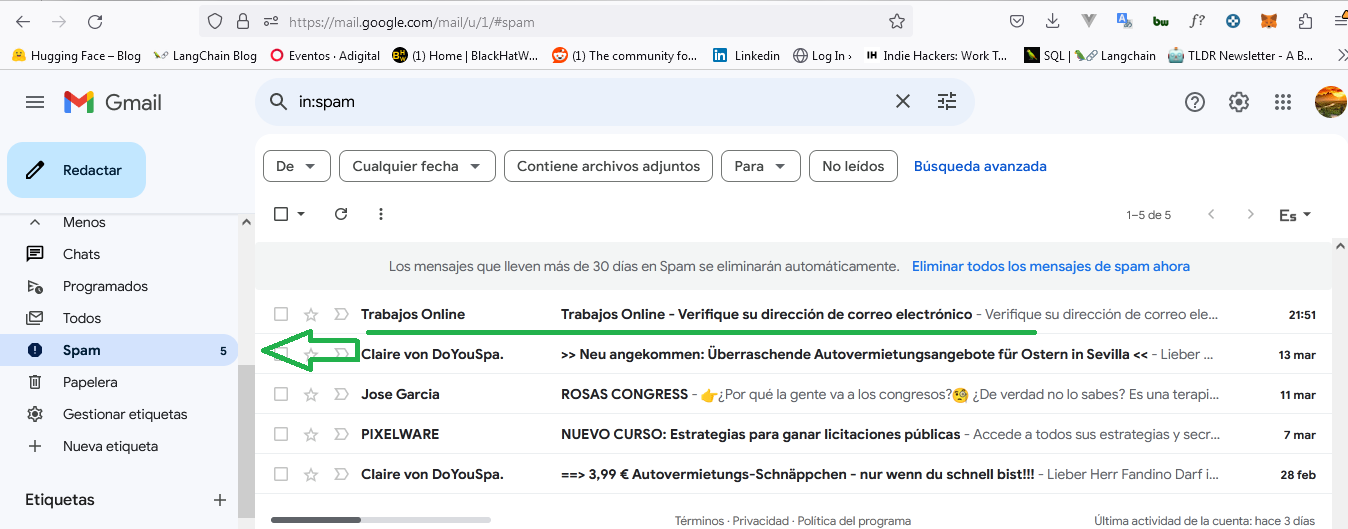Open the Gmail main menu hamburger
Viewport: 1348px width, 529px height.
tap(35, 102)
